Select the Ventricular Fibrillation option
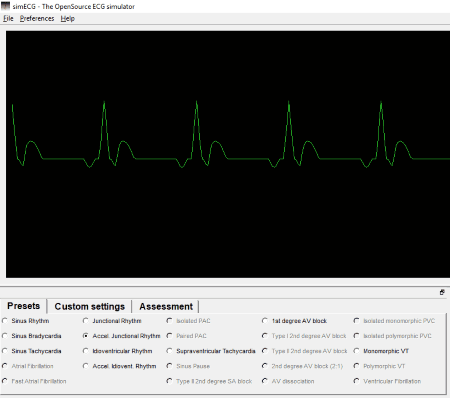 coord(387,381)
